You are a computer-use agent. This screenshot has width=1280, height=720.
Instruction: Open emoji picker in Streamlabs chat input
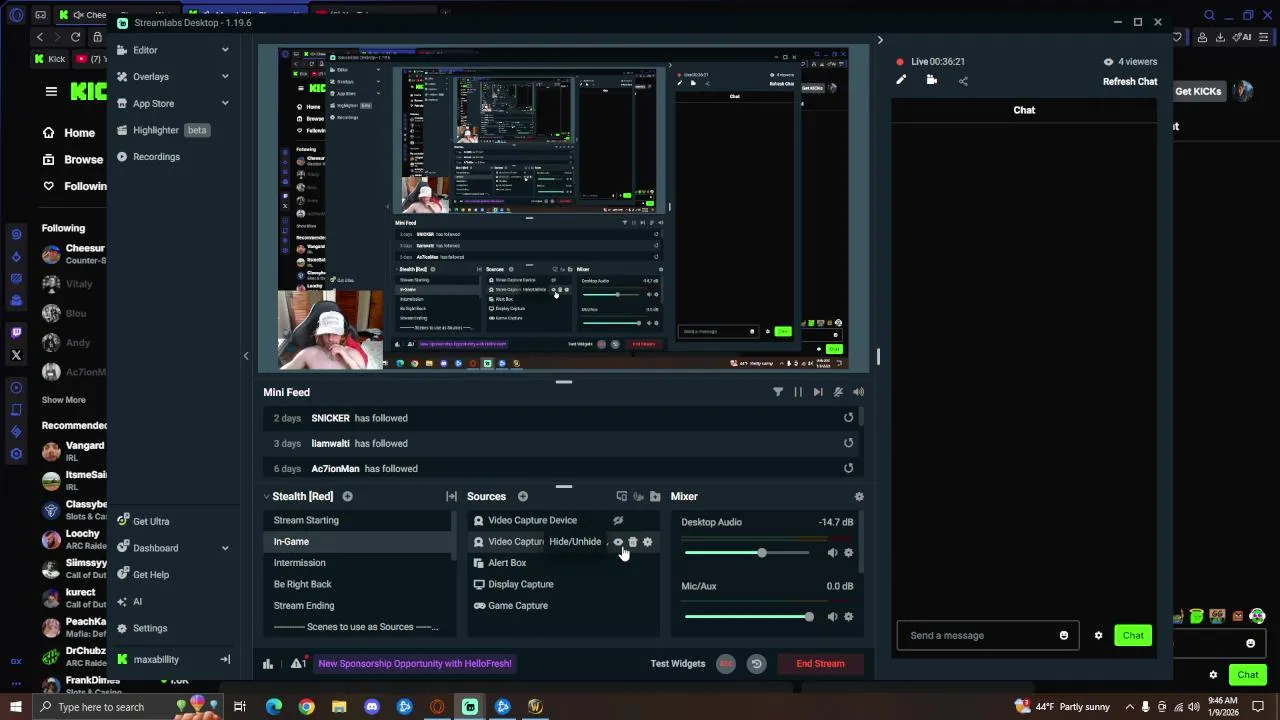[1064, 635]
